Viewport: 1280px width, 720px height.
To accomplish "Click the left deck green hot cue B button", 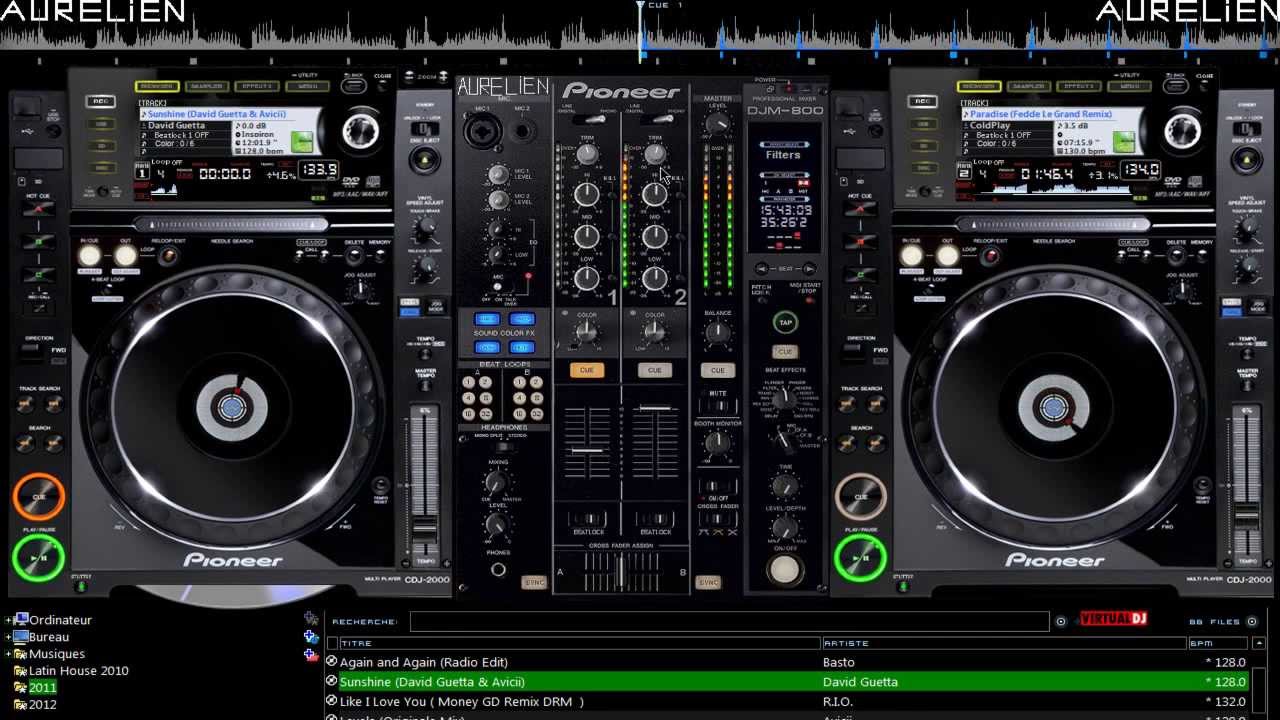I will 39,242.
